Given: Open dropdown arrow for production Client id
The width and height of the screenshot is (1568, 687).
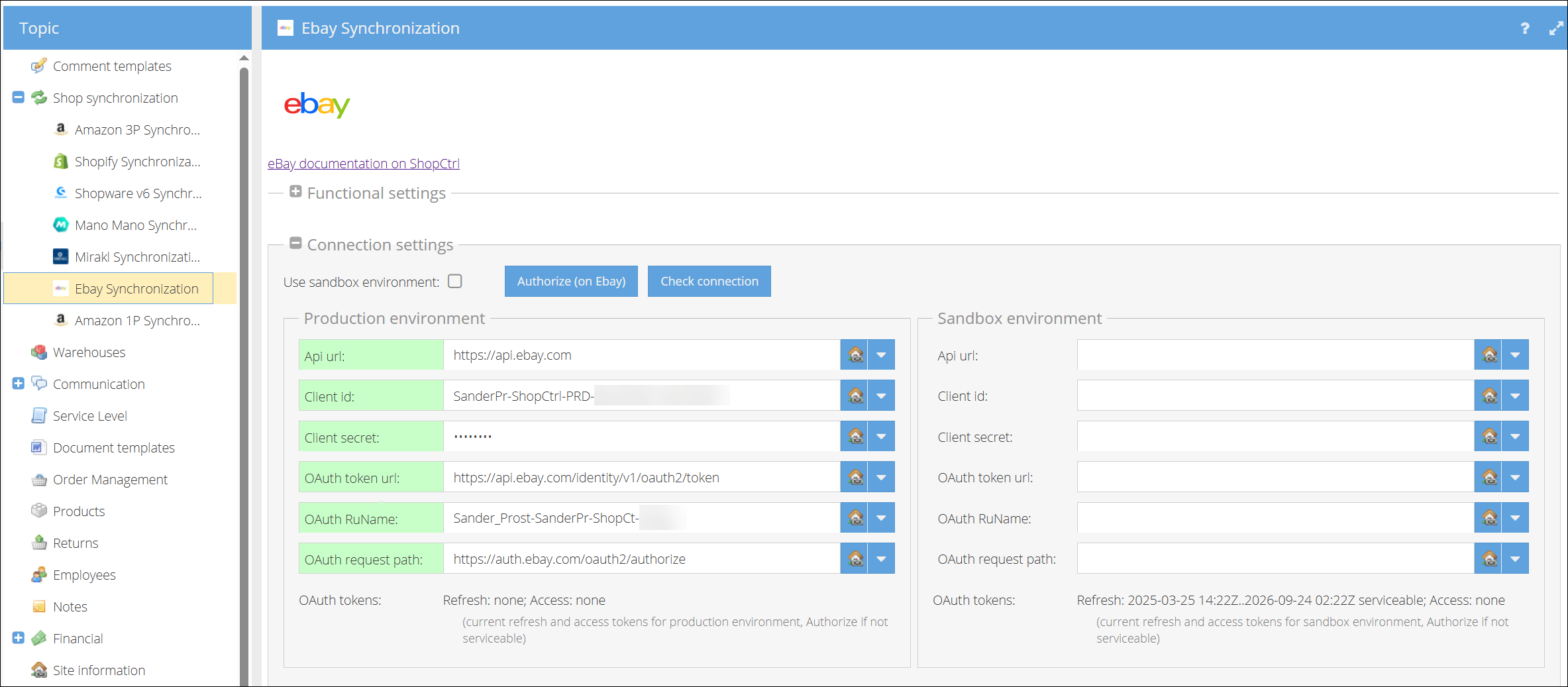Looking at the screenshot, I should (881, 396).
